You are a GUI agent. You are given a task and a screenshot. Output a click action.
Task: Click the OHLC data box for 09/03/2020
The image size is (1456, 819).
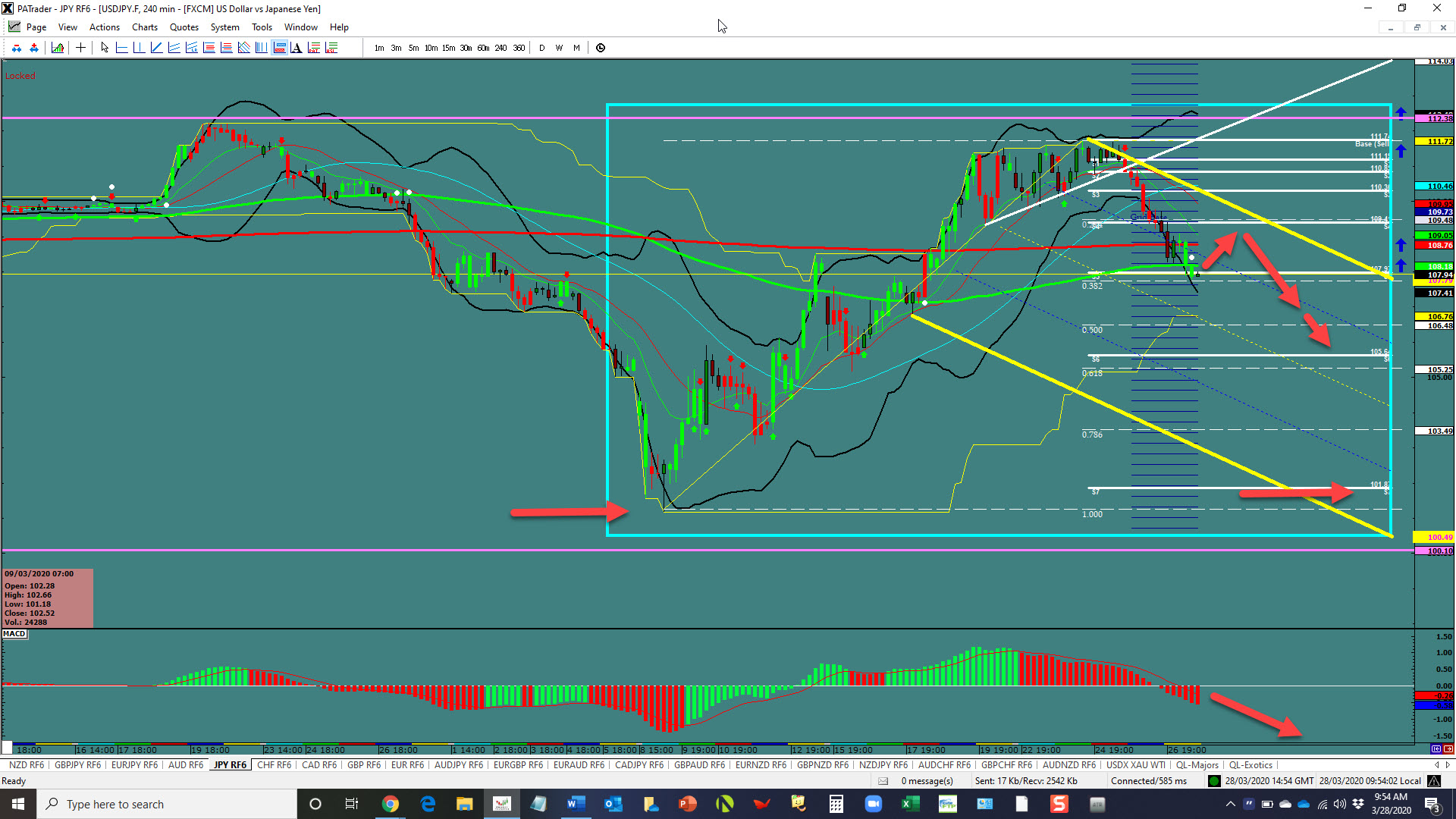click(48, 598)
